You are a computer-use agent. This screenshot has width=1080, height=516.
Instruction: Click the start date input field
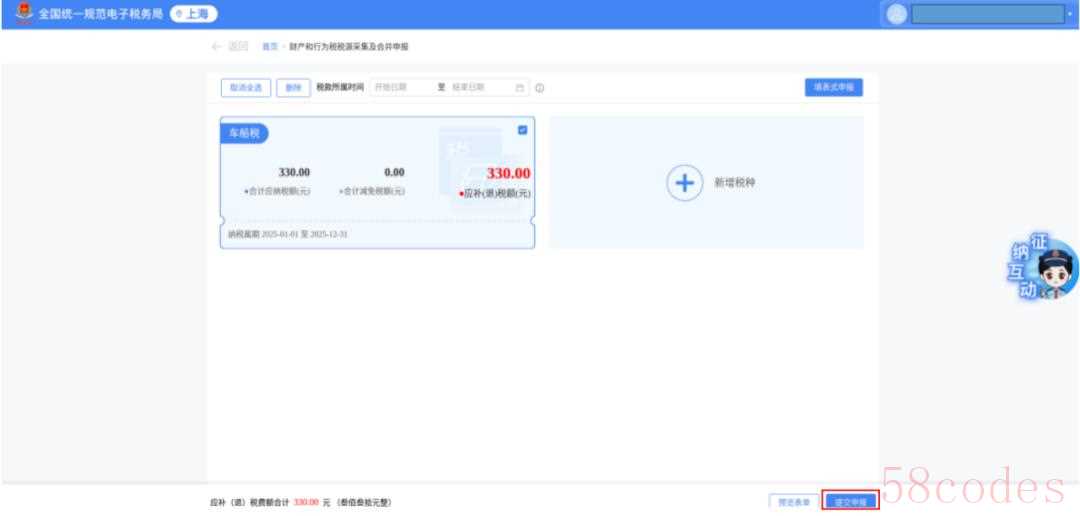[400, 88]
